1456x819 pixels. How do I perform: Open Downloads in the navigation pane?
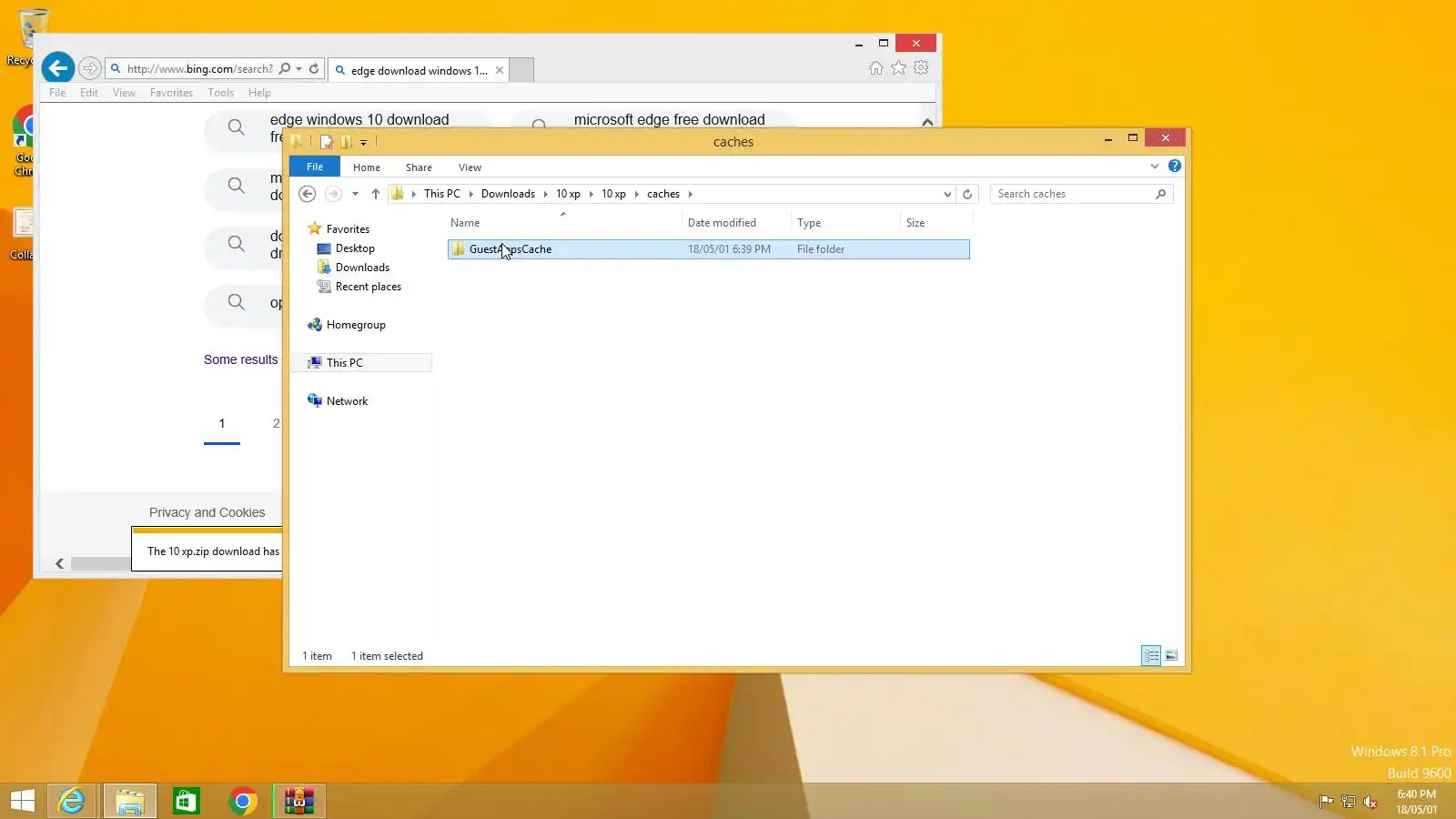point(362,268)
